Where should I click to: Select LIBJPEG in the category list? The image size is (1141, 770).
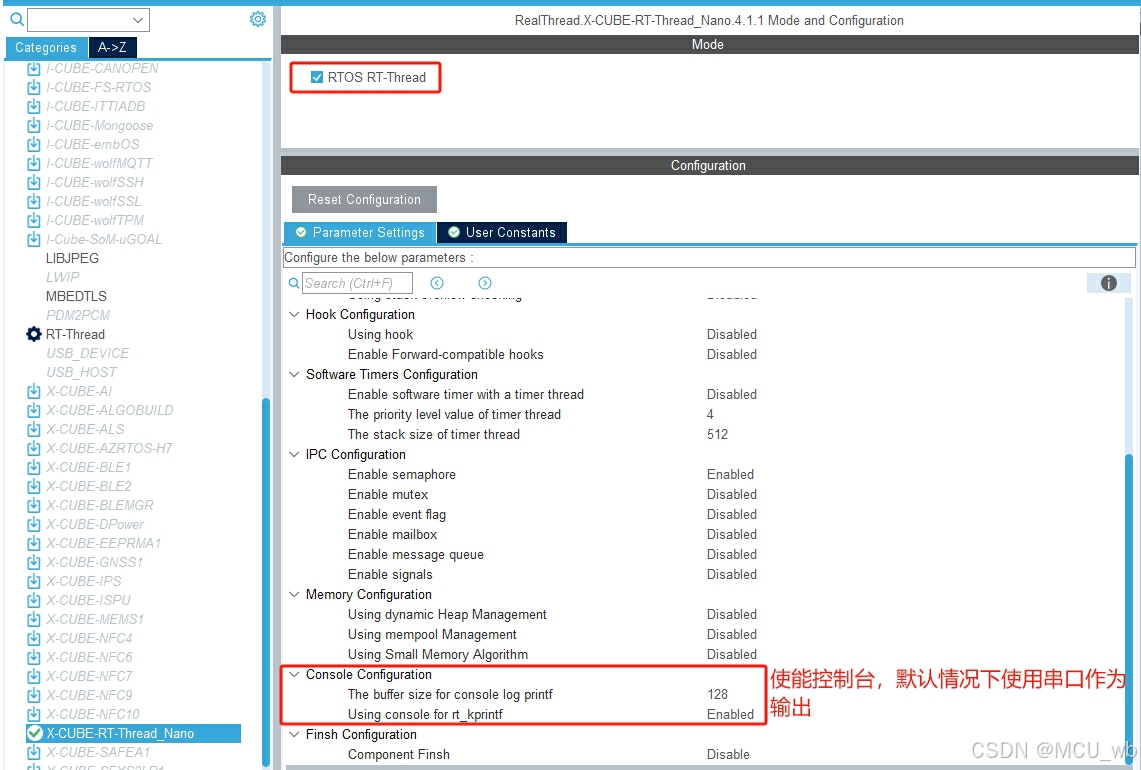click(72, 258)
